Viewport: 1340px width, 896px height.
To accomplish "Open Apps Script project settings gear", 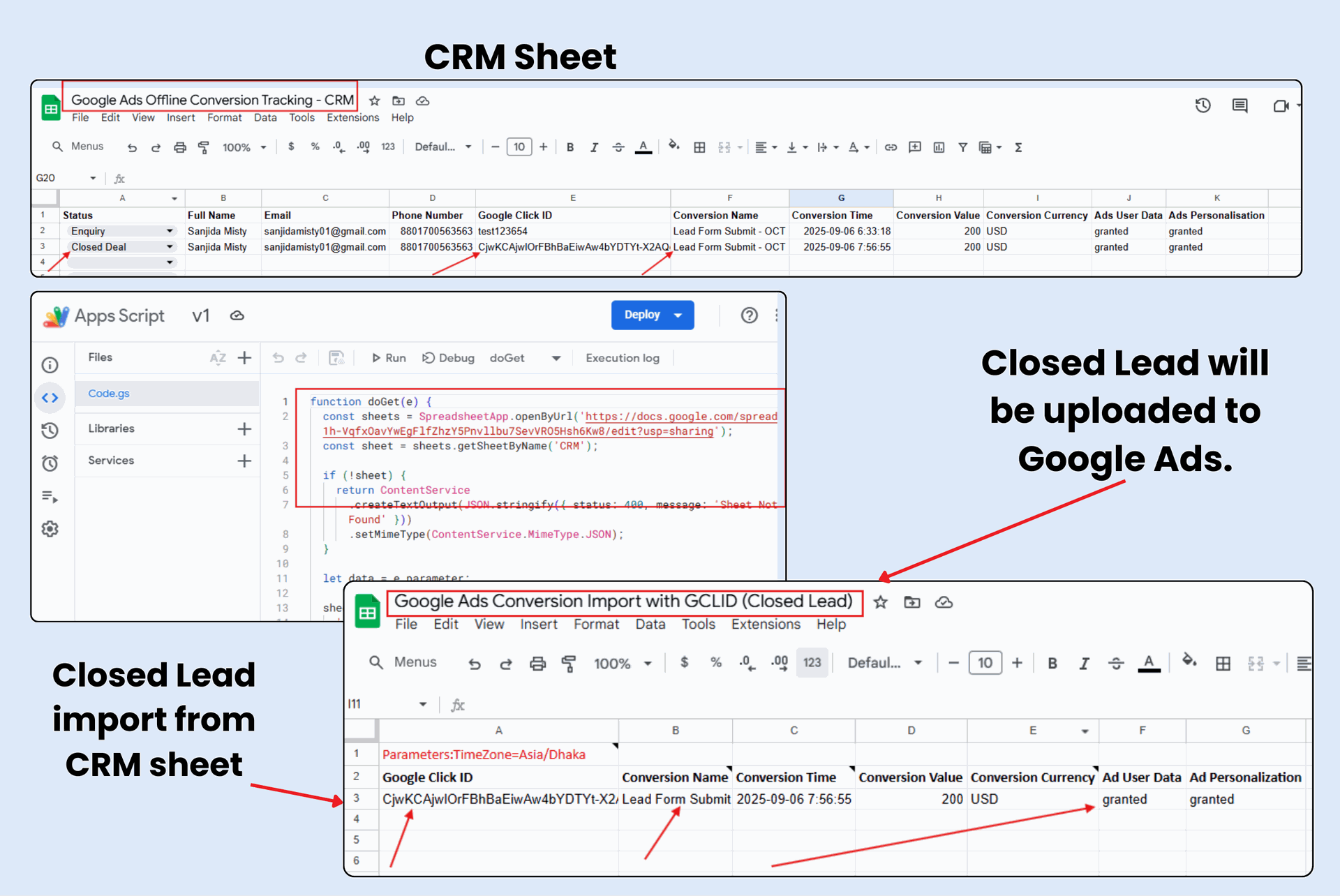I will coord(50,529).
